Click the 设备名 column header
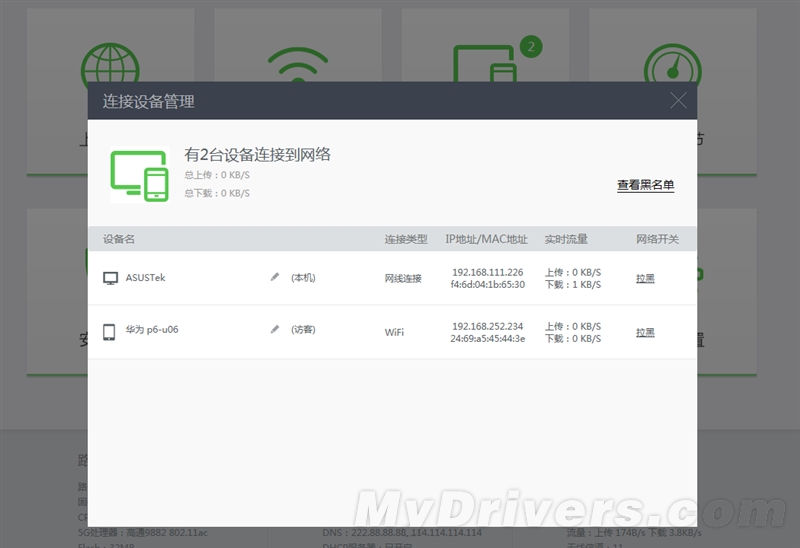800x548 pixels. pyautogui.click(x=119, y=239)
